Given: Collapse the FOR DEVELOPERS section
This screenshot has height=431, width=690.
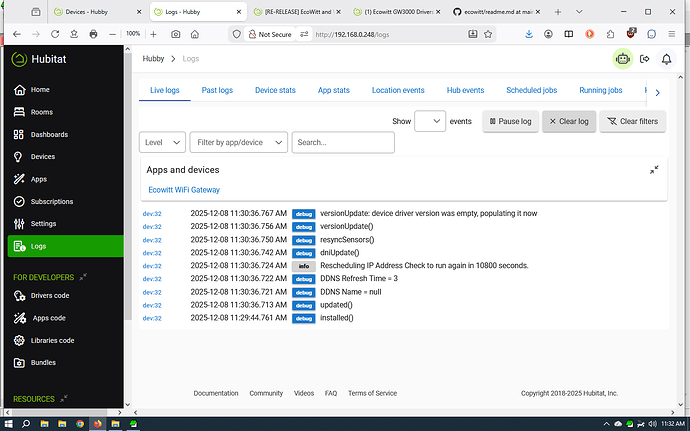Looking at the screenshot, I should click(83, 277).
